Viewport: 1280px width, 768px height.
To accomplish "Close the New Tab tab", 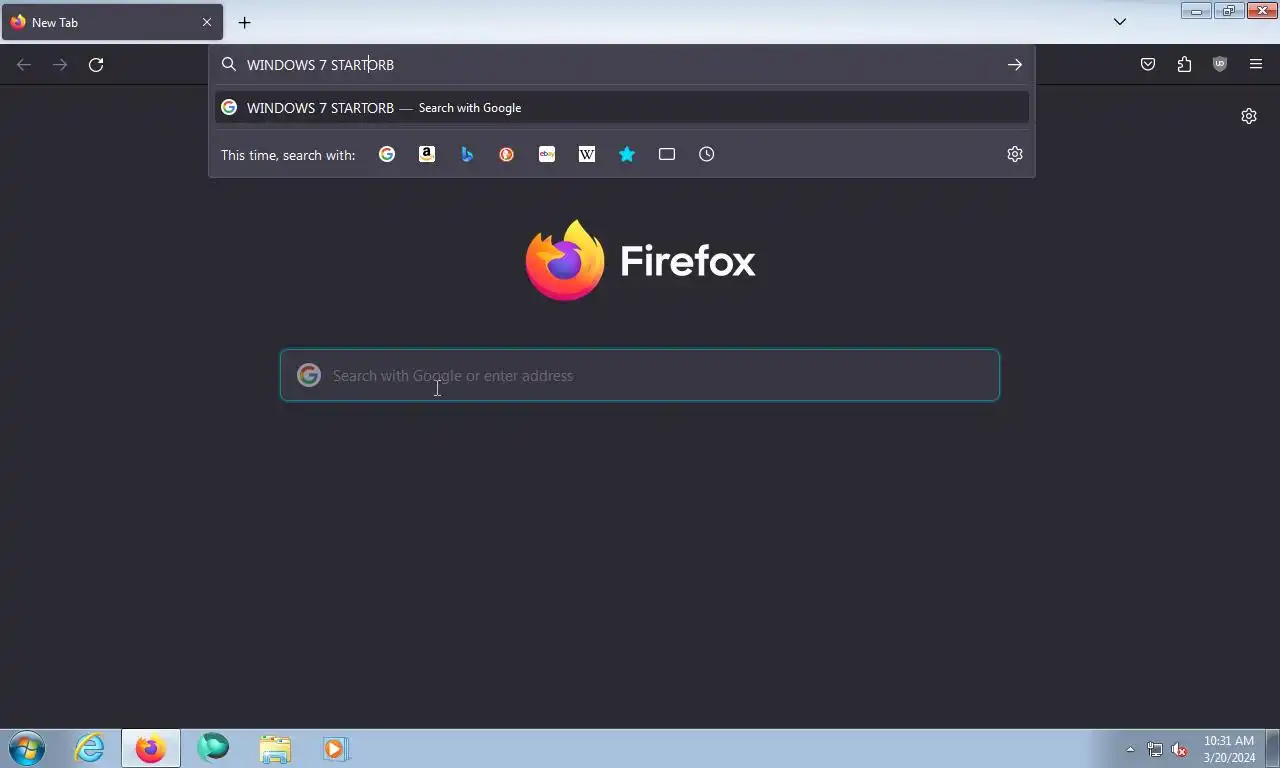I will click(207, 22).
